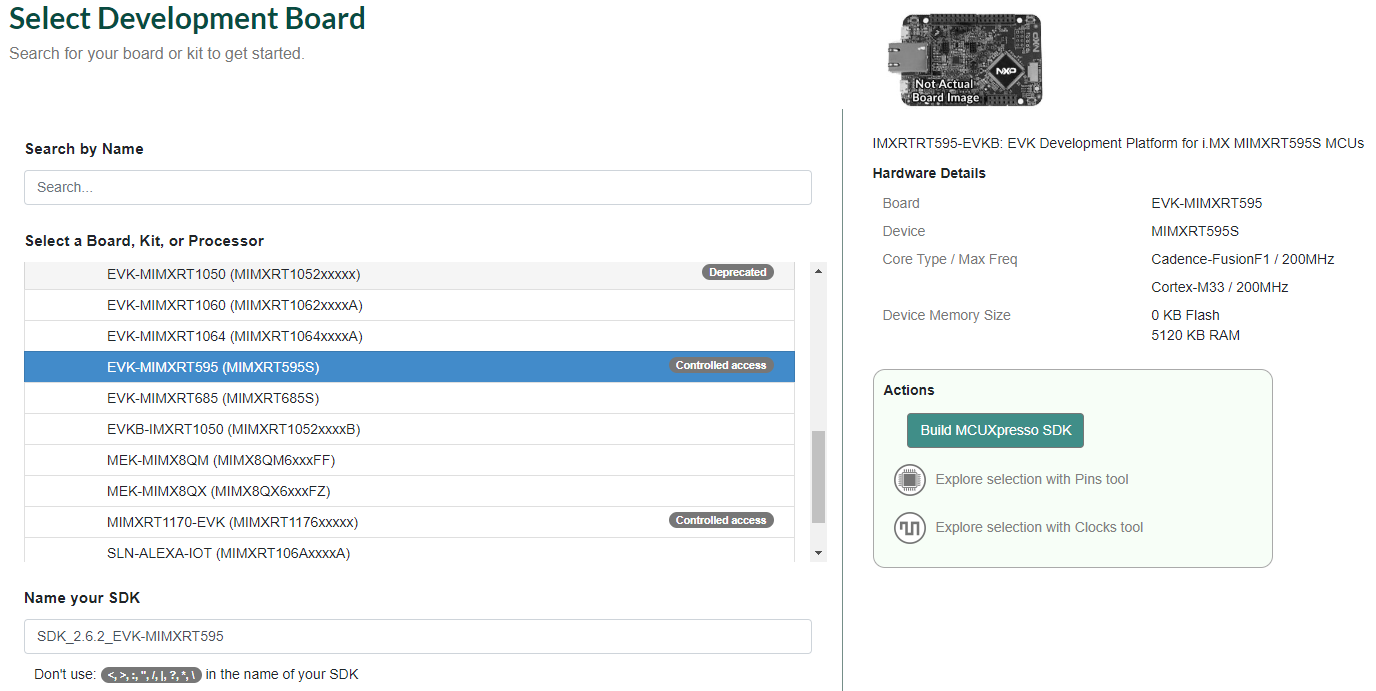Select MIMXRT1170-EVK board entry
This screenshot has width=1376, height=691.
click(x=232, y=522)
